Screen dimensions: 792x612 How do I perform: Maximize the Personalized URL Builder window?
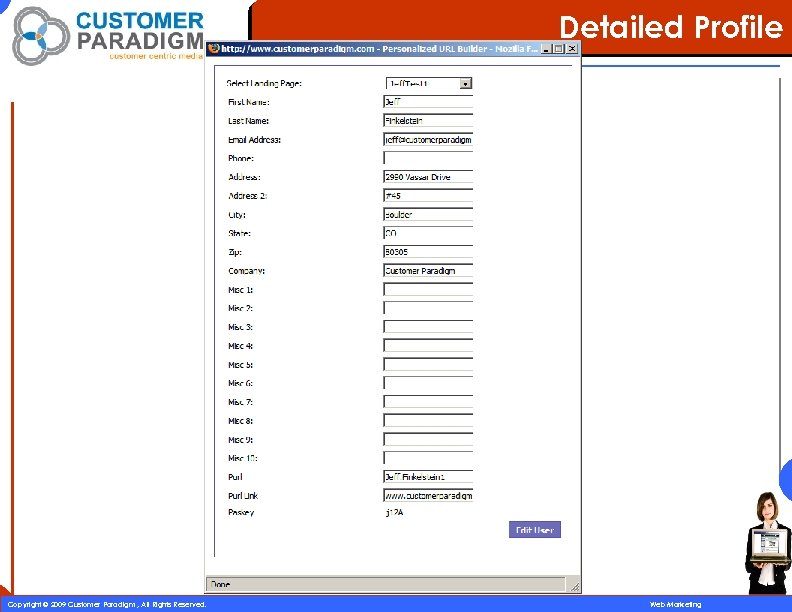coord(558,49)
